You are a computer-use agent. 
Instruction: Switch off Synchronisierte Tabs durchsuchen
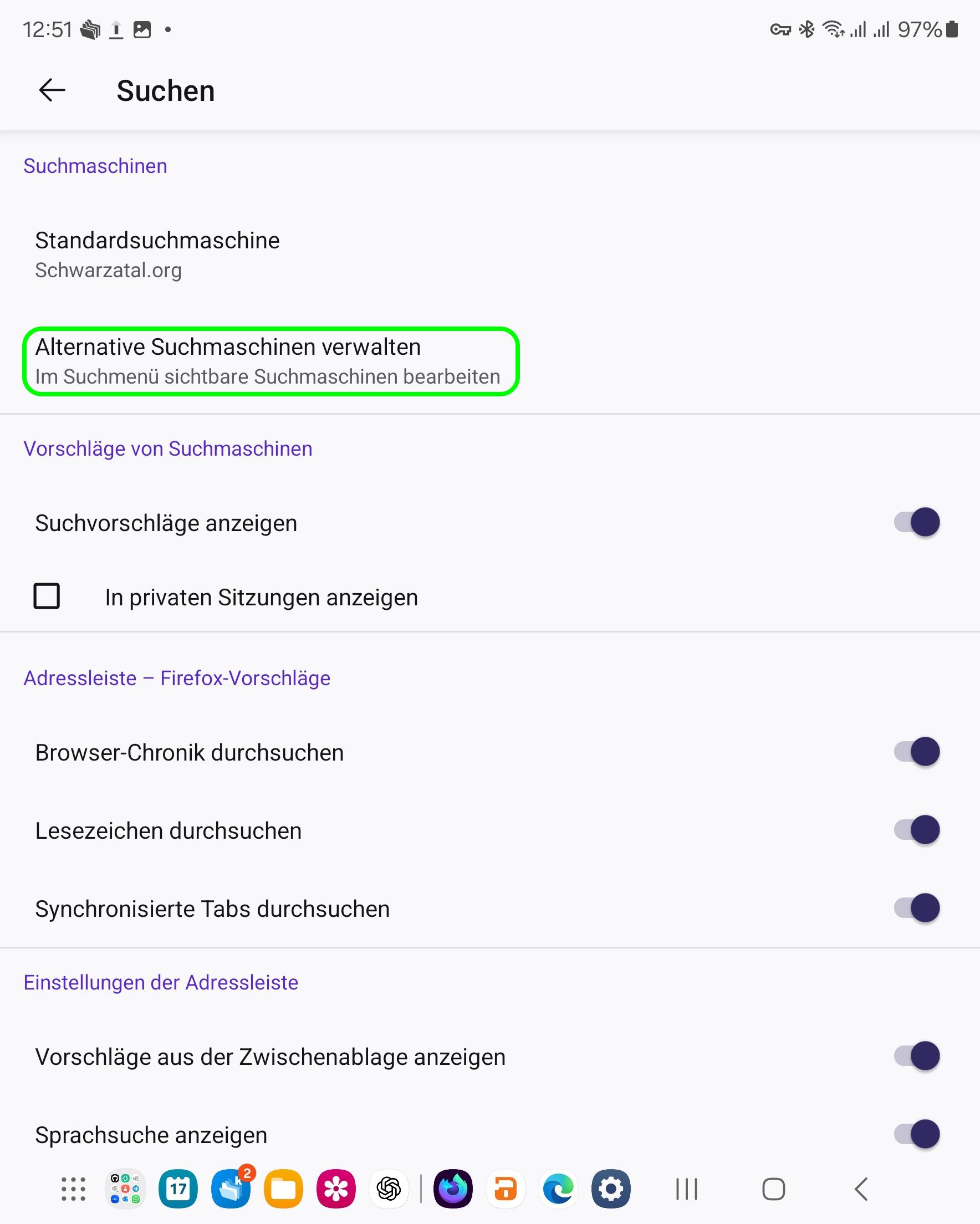[916, 909]
